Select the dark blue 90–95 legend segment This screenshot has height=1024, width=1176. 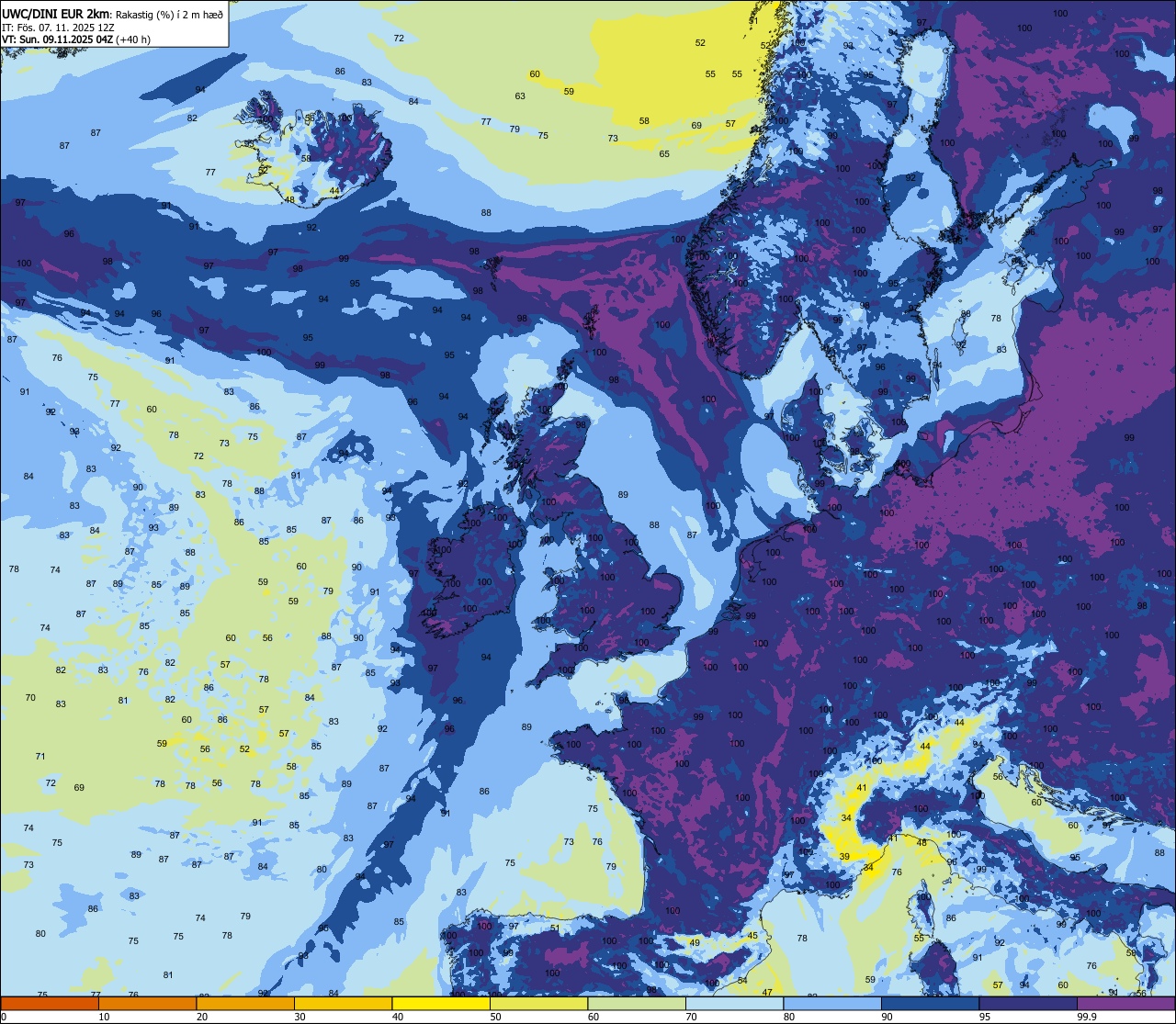(x=930, y=1003)
